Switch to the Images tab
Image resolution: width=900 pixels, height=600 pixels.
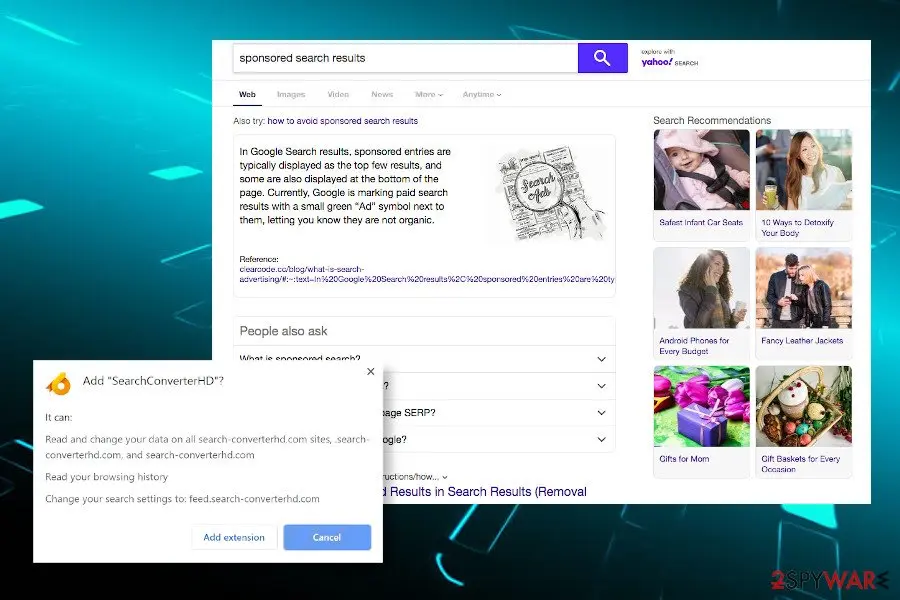click(291, 94)
